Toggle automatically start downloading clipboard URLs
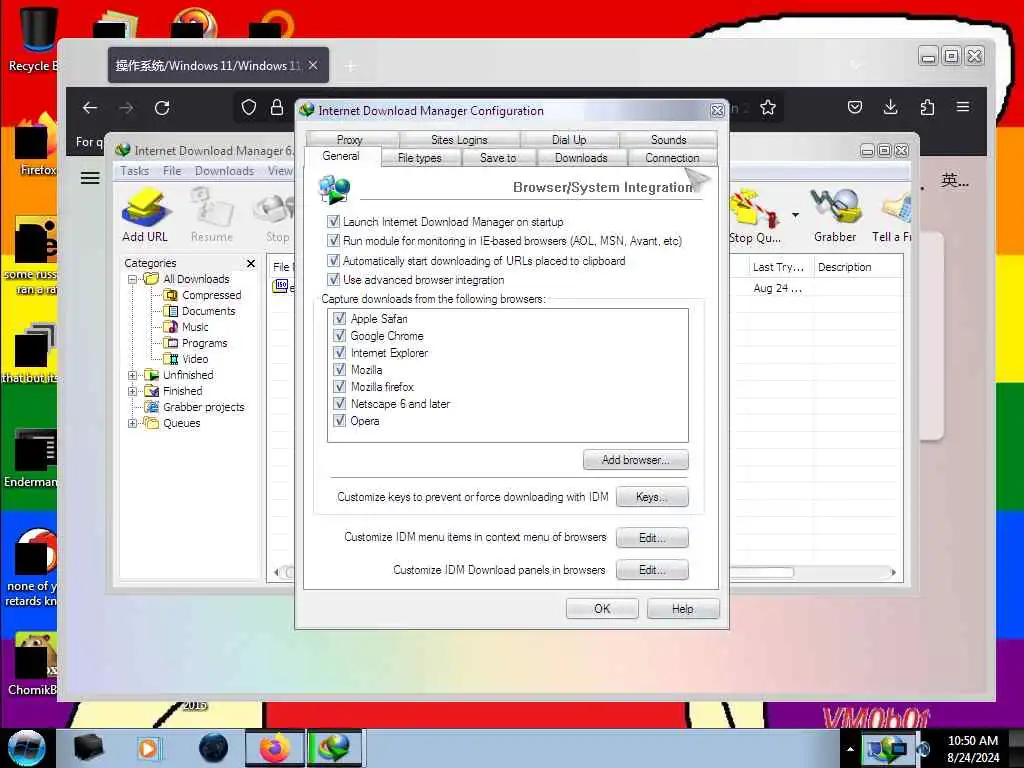Viewport: 1024px width, 768px height. (x=333, y=261)
